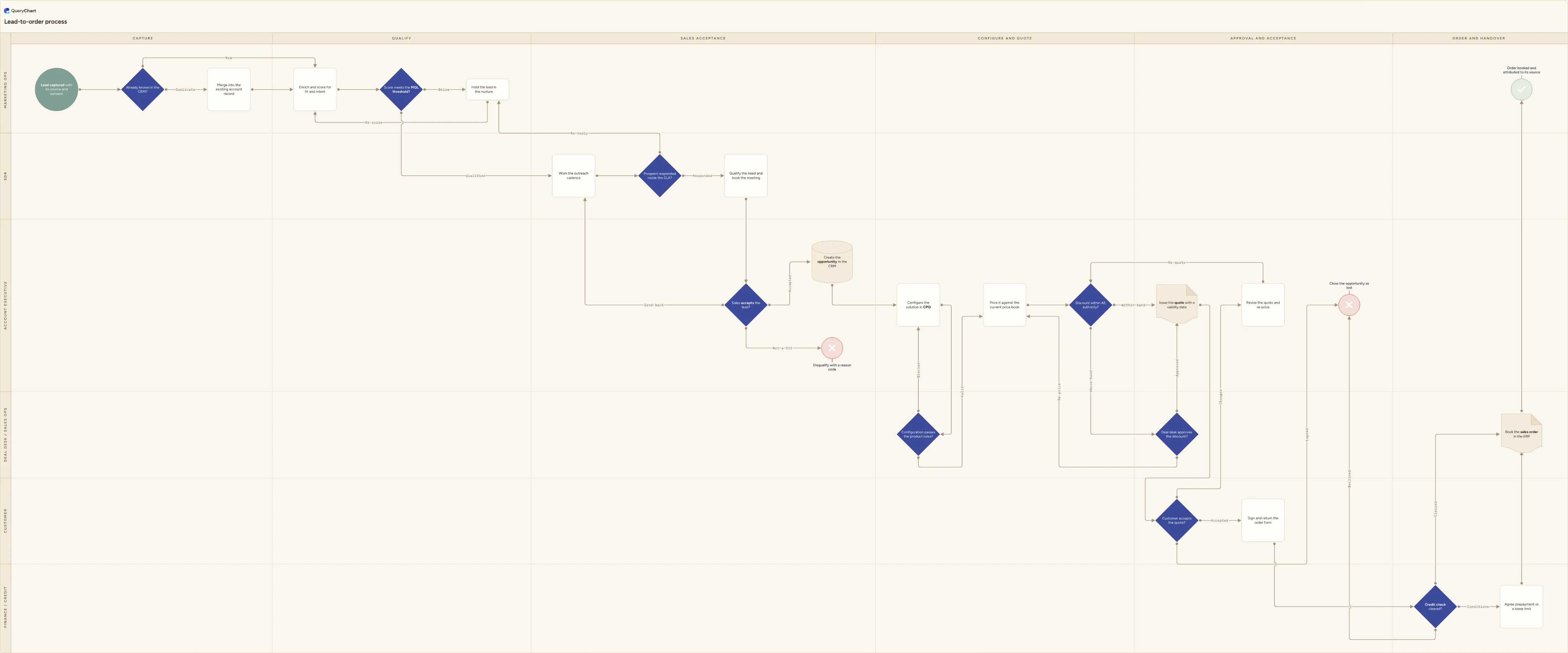Click the Lead-to-order process title
1568x653 pixels.
(35, 21)
